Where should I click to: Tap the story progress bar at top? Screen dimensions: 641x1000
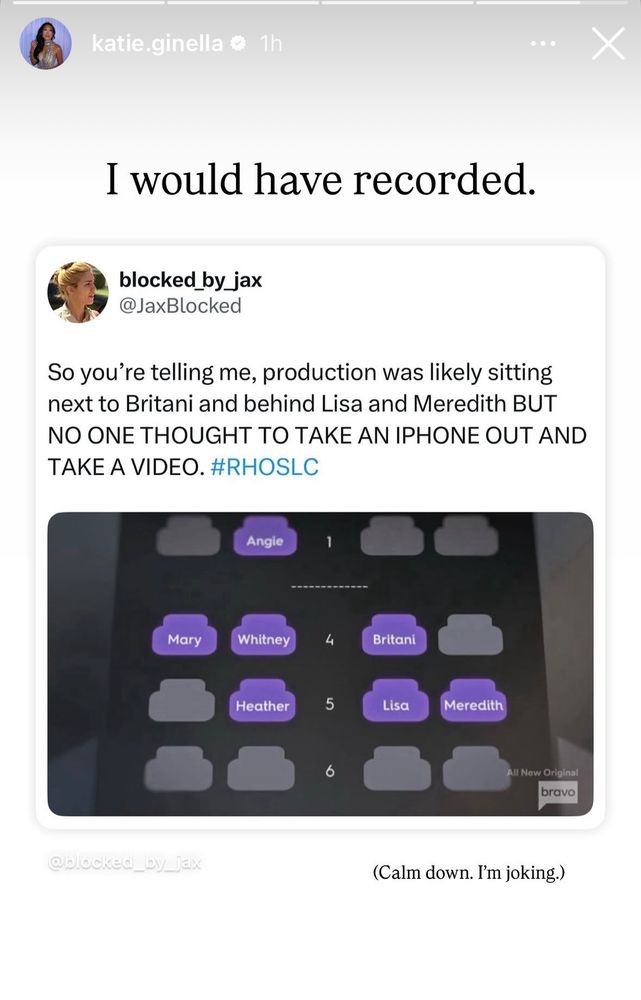tap(320, 3)
